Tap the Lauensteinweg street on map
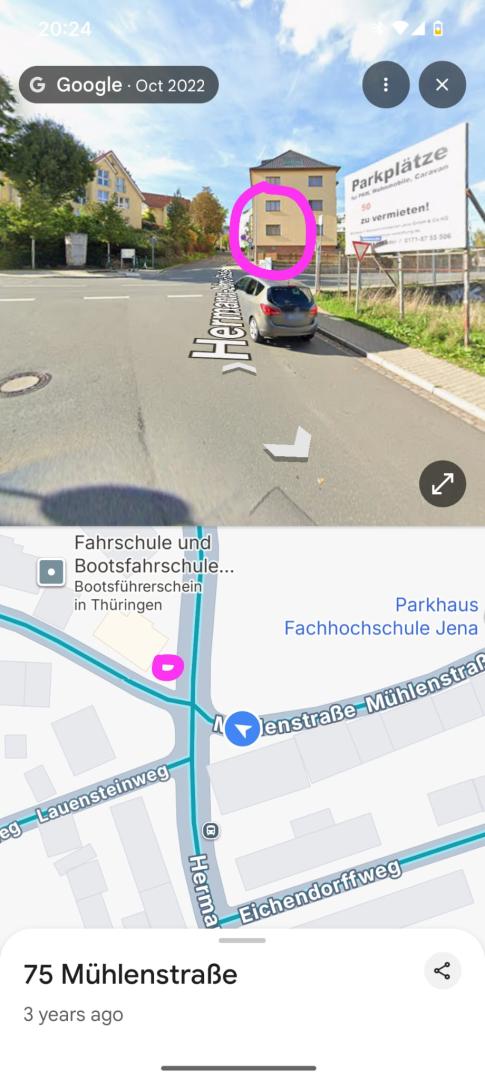 pyautogui.click(x=103, y=794)
